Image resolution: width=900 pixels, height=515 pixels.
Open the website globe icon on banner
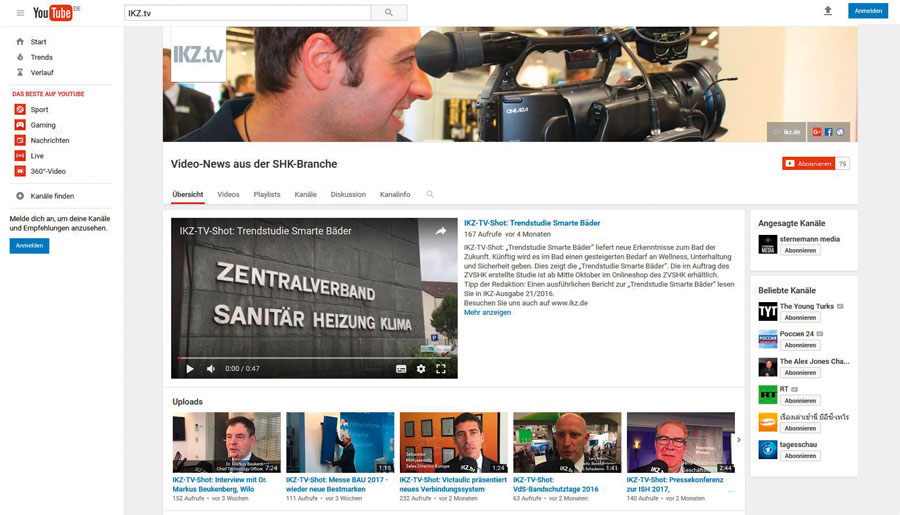840,132
